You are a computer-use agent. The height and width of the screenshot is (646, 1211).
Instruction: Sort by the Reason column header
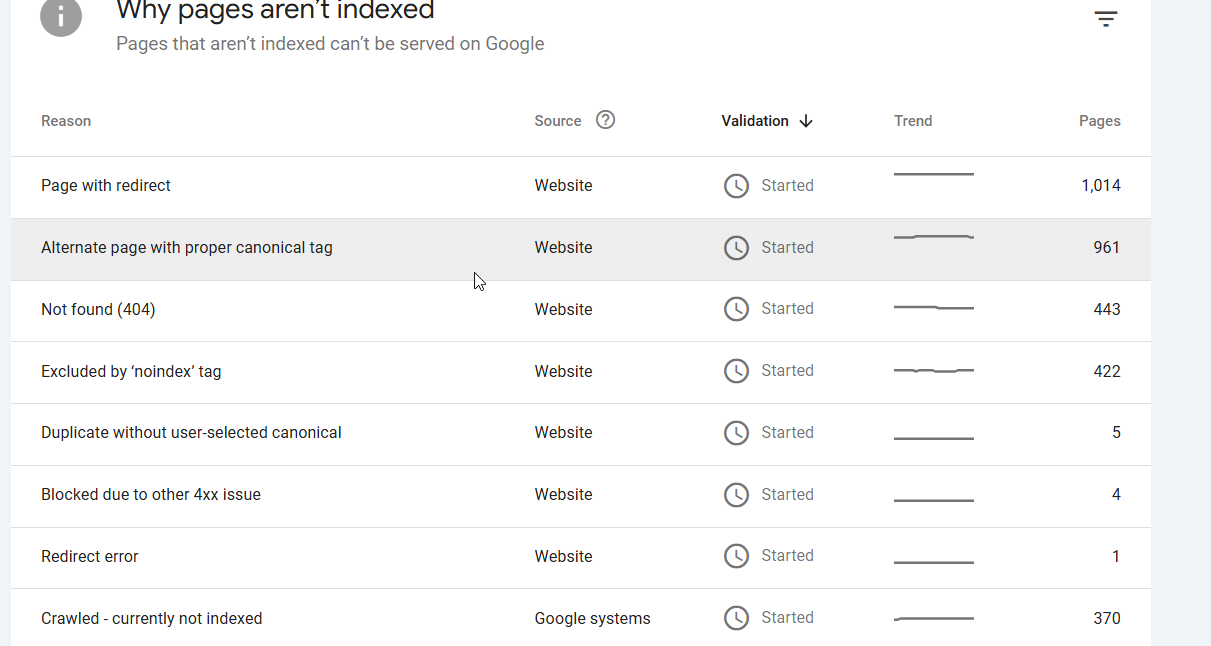point(66,121)
